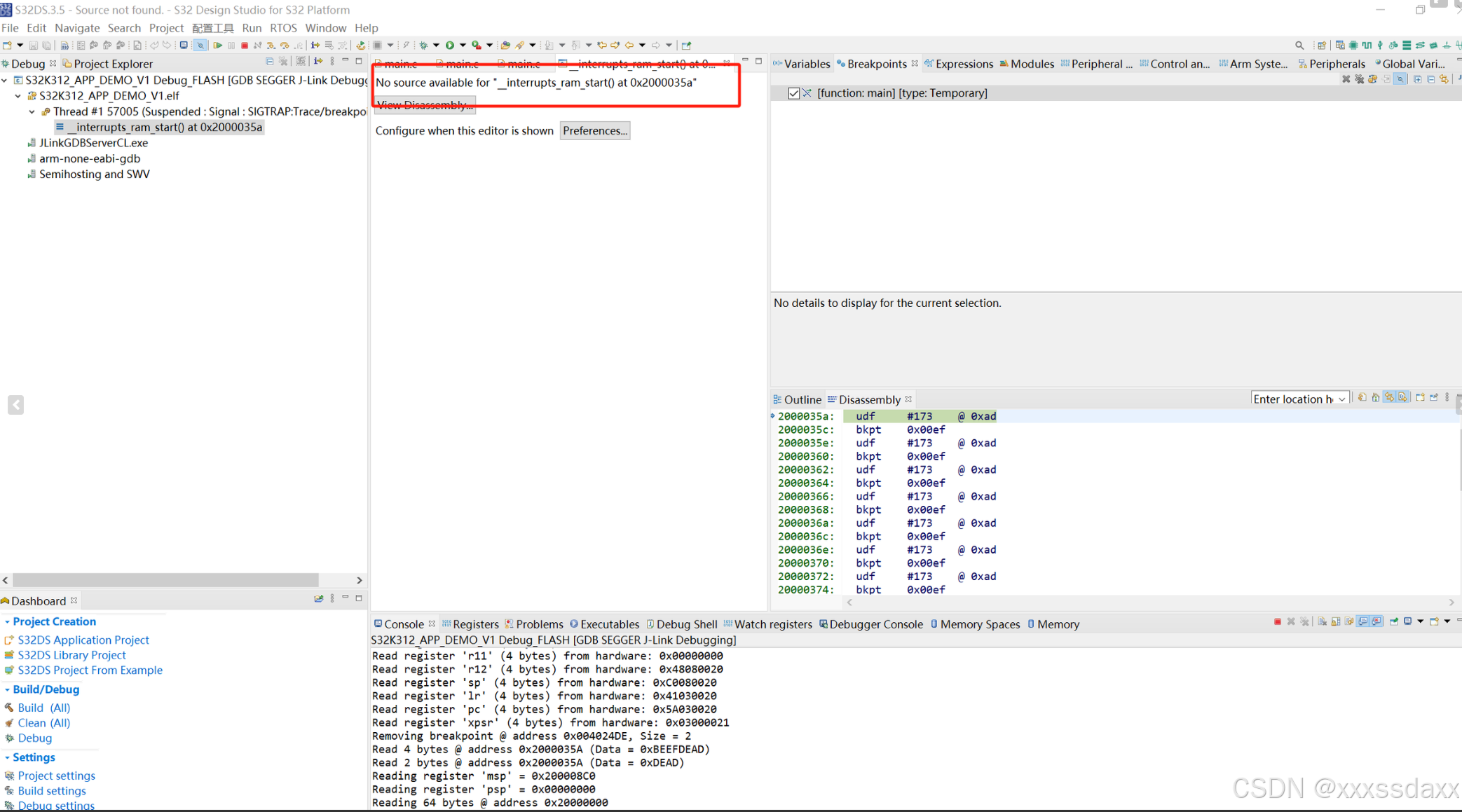Collapse the Thread #1 57005 tree node
Screen dimensions: 1462x812
click(x=32, y=111)
